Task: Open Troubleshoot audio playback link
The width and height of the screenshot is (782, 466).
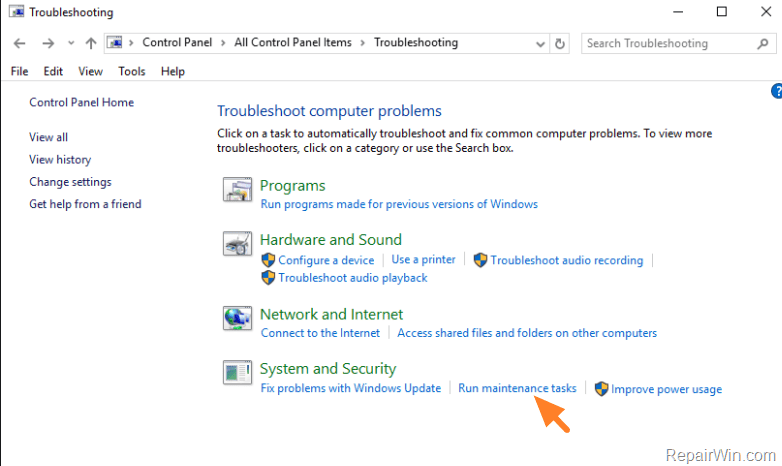Action: [x=353, y=277]
